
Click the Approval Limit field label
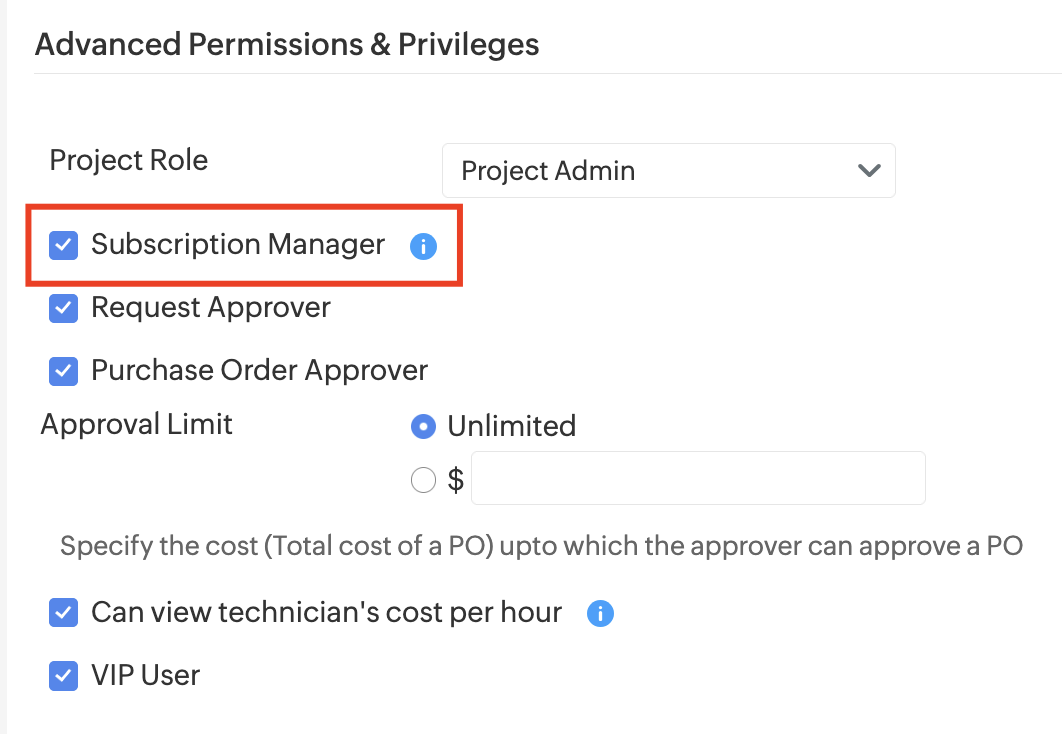(x=137, y=424)
